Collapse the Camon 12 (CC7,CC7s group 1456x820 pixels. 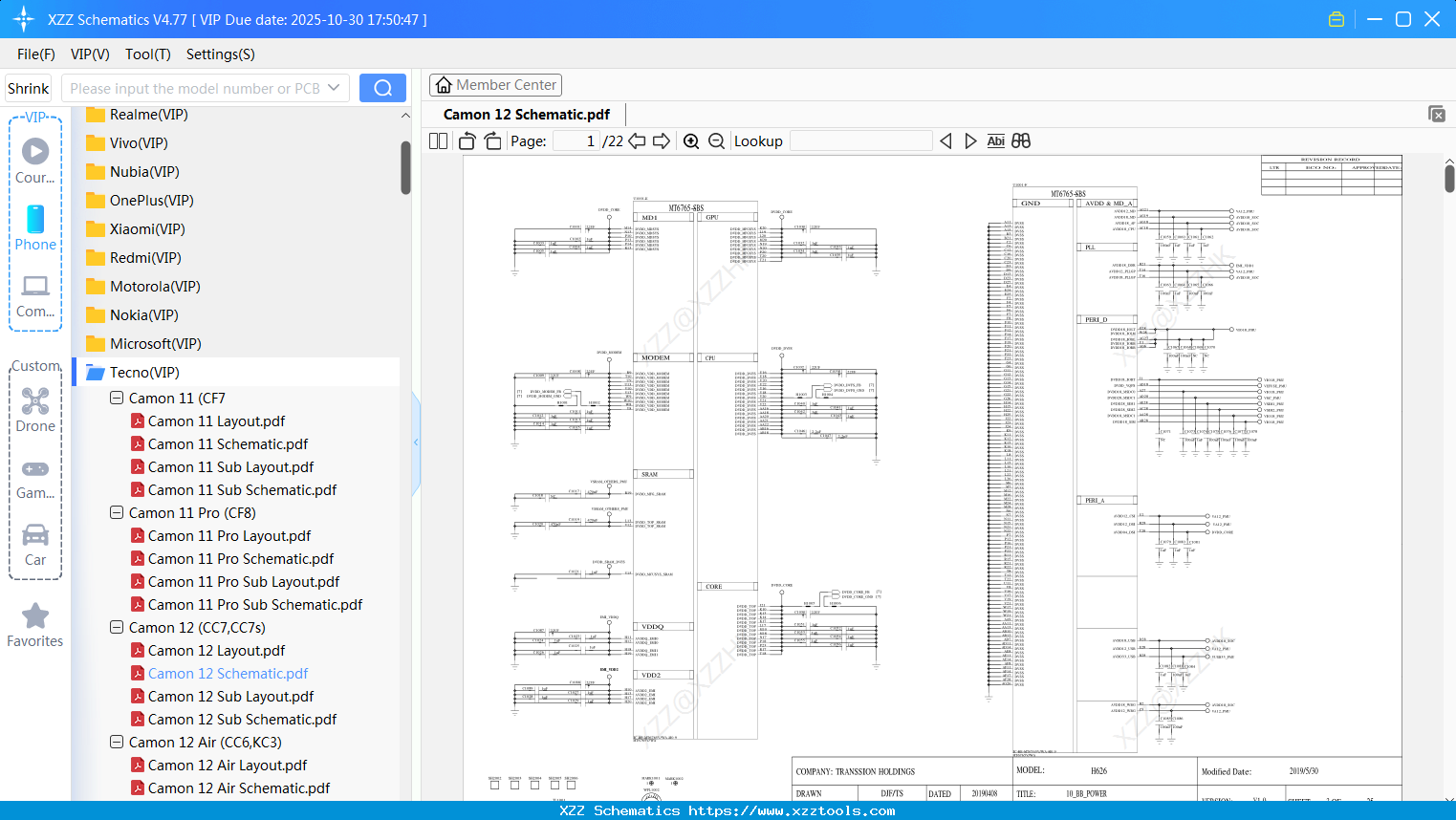[x=116, y=627]
